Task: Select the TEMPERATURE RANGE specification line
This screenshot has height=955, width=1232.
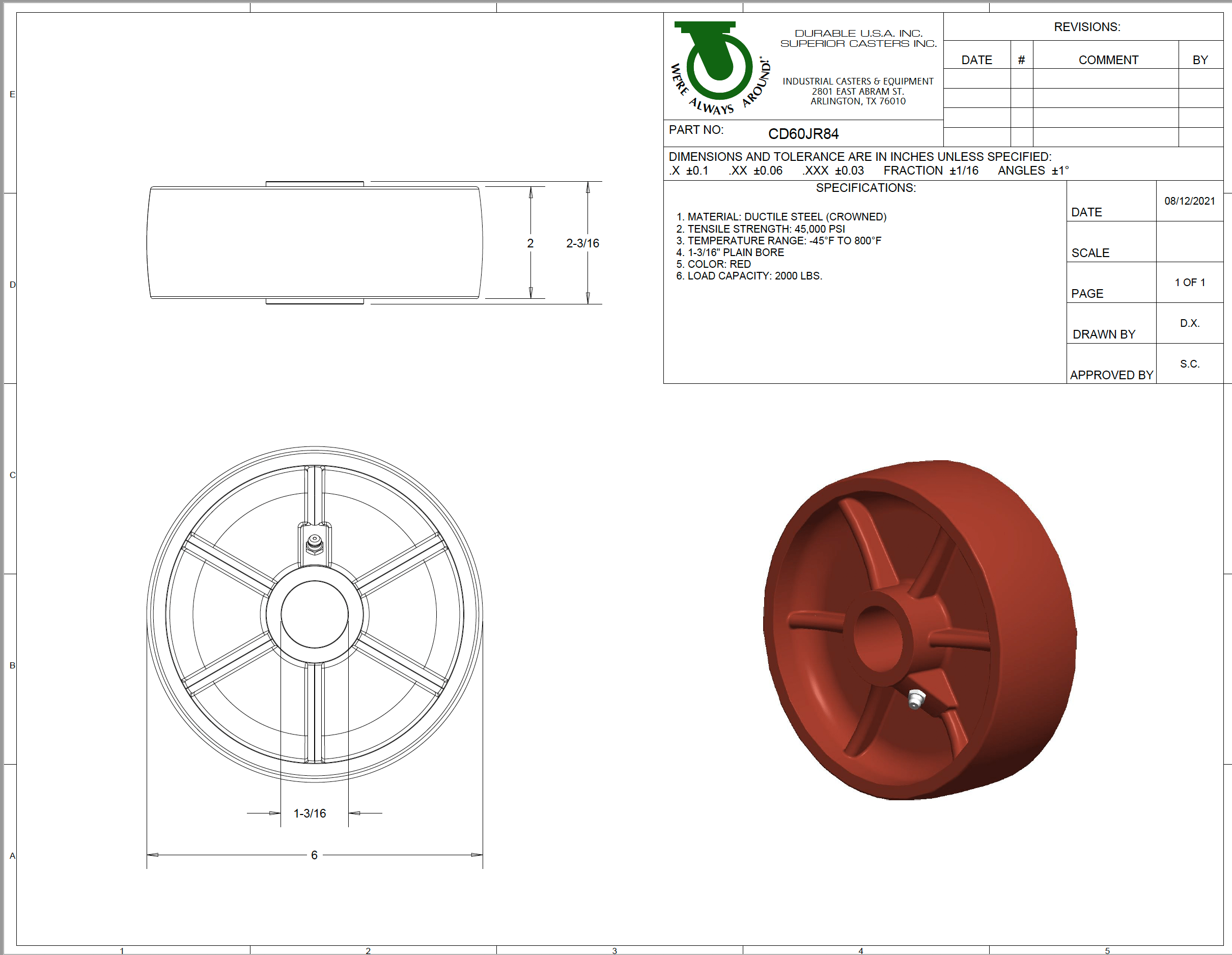Action: 778,240
